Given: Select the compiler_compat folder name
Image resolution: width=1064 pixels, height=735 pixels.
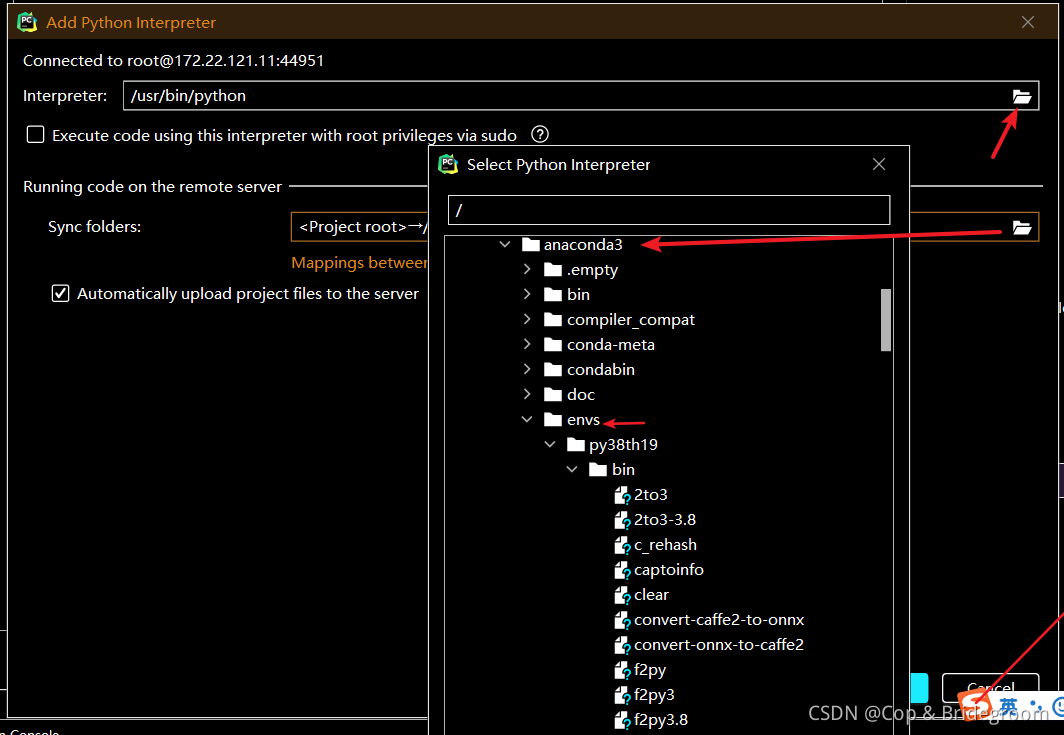Looking at the screenshot, I should click(630, 320).
